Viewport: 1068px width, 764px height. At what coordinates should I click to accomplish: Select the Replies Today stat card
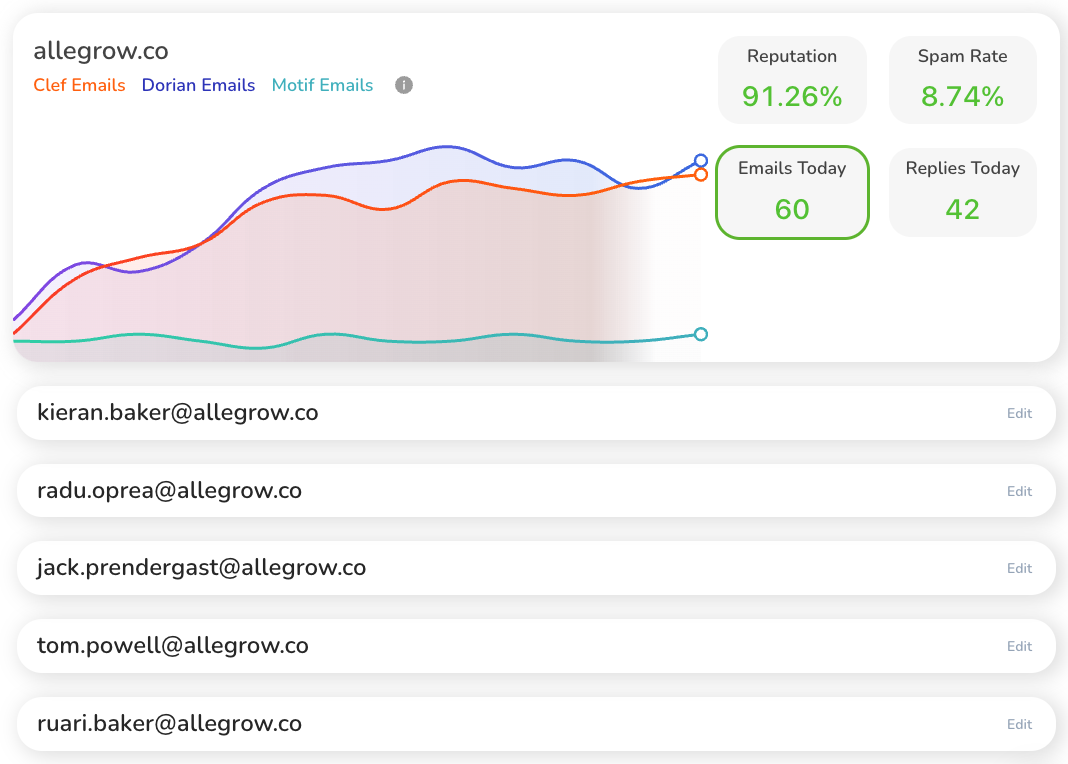(x=962, y=192)
